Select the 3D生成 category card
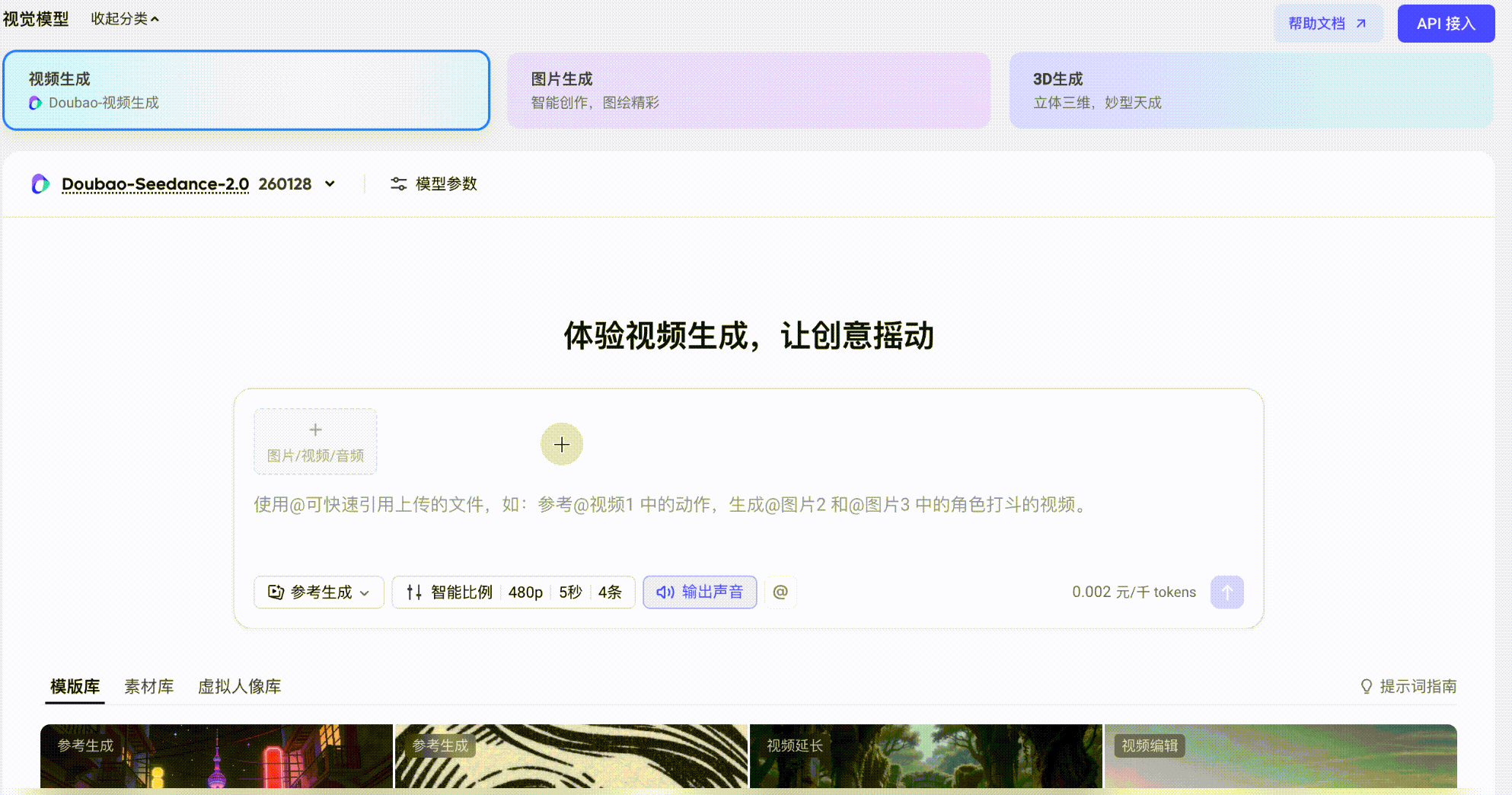The height and width of the screenshot is (795, 1512). 1251,90
